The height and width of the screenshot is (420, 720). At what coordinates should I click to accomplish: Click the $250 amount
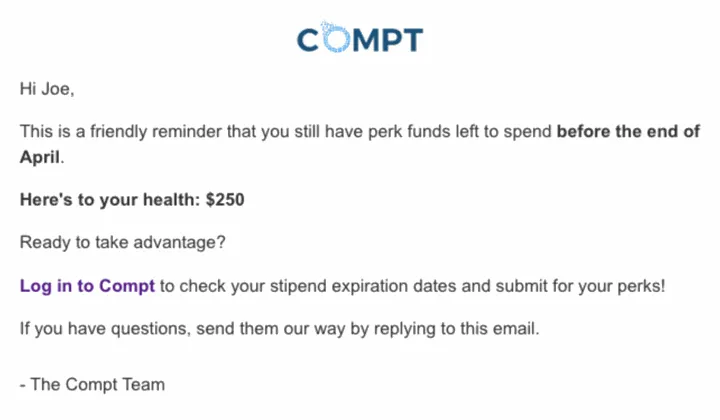[x=225, y=200]
